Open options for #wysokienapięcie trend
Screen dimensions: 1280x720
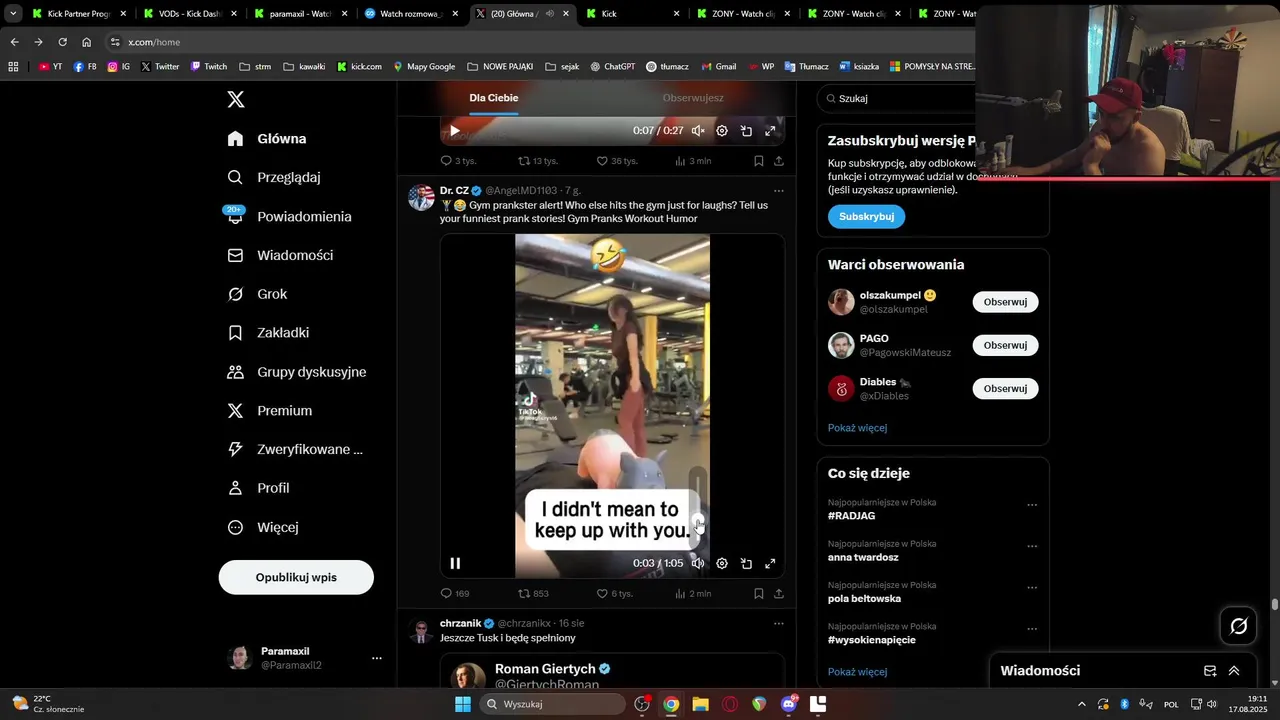click(1032, 629)
